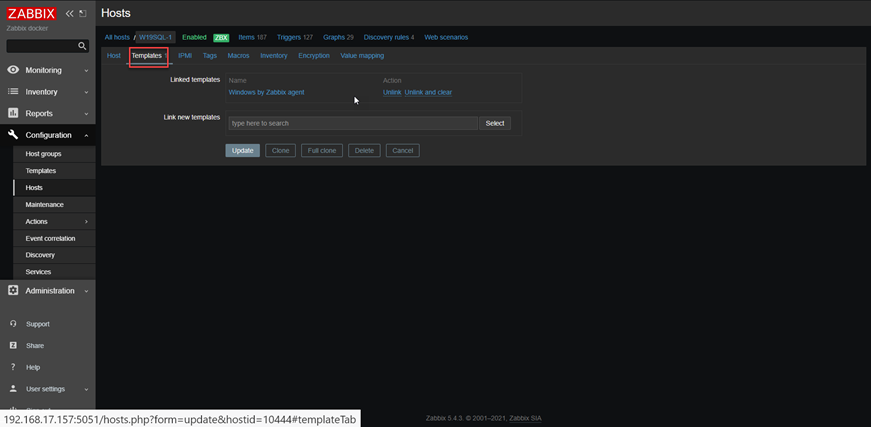Click the Support headset icon

click(13, 324)
